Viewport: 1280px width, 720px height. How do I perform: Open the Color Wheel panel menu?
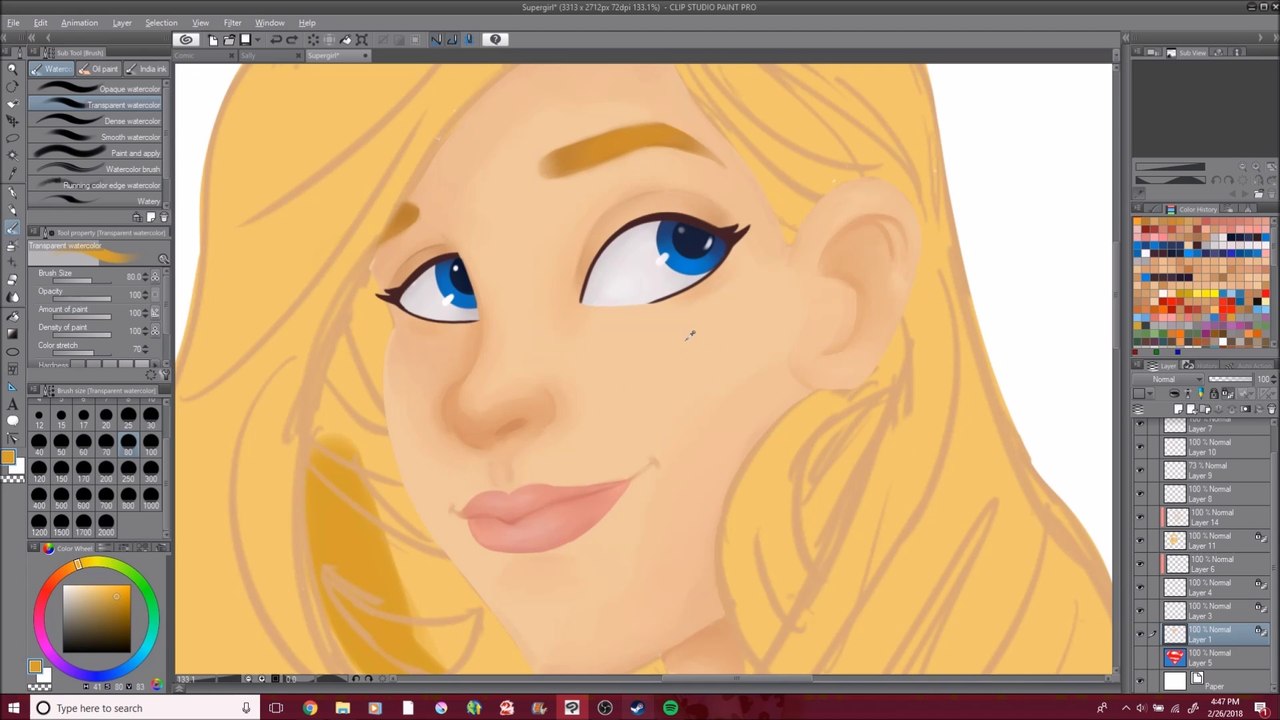click(x=31, y=548)
